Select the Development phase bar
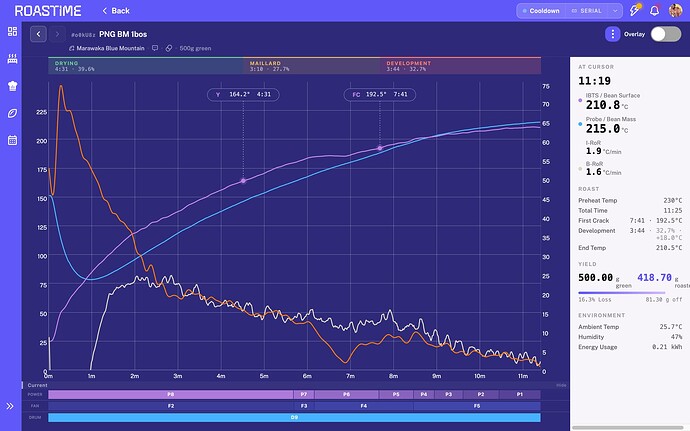This screenshot has height=431, width=690. [460, 66]
